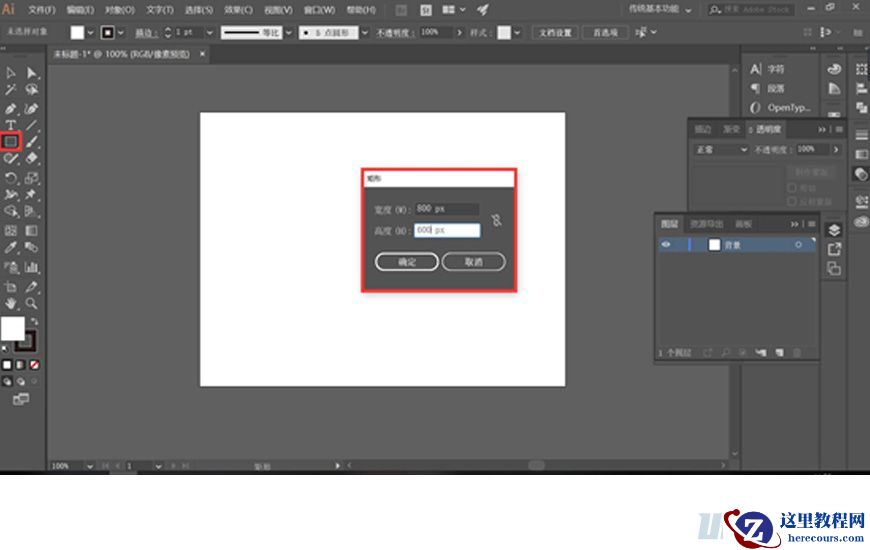This screenshot has height=550, width=870.
Task: Click the 确定 button in rectangle dialog
Action: pos(407,262)
